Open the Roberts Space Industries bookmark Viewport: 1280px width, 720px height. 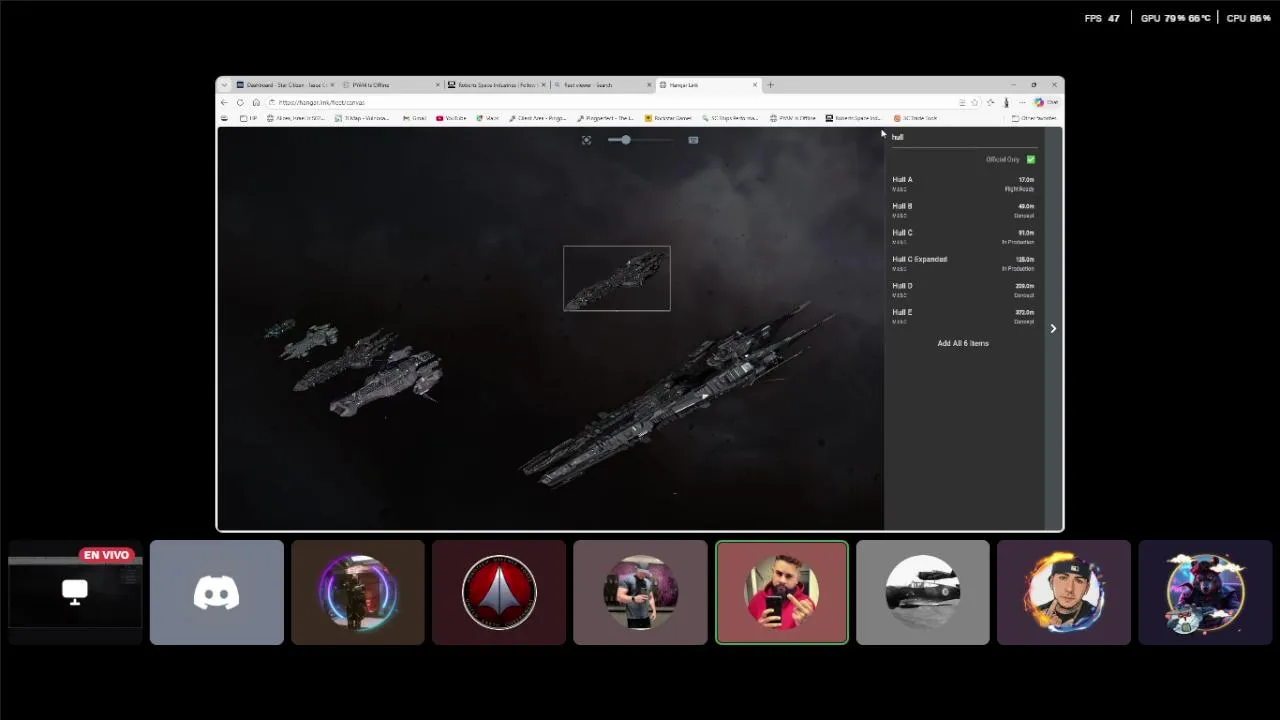point(854,118)
